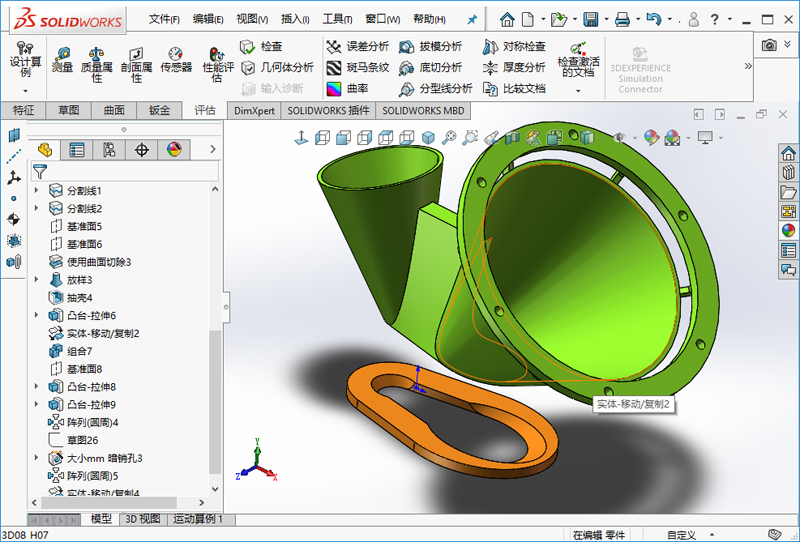Pin the menu bar with pushpin
The height and width of the screenshot is (542, 800).
[471, 19]
